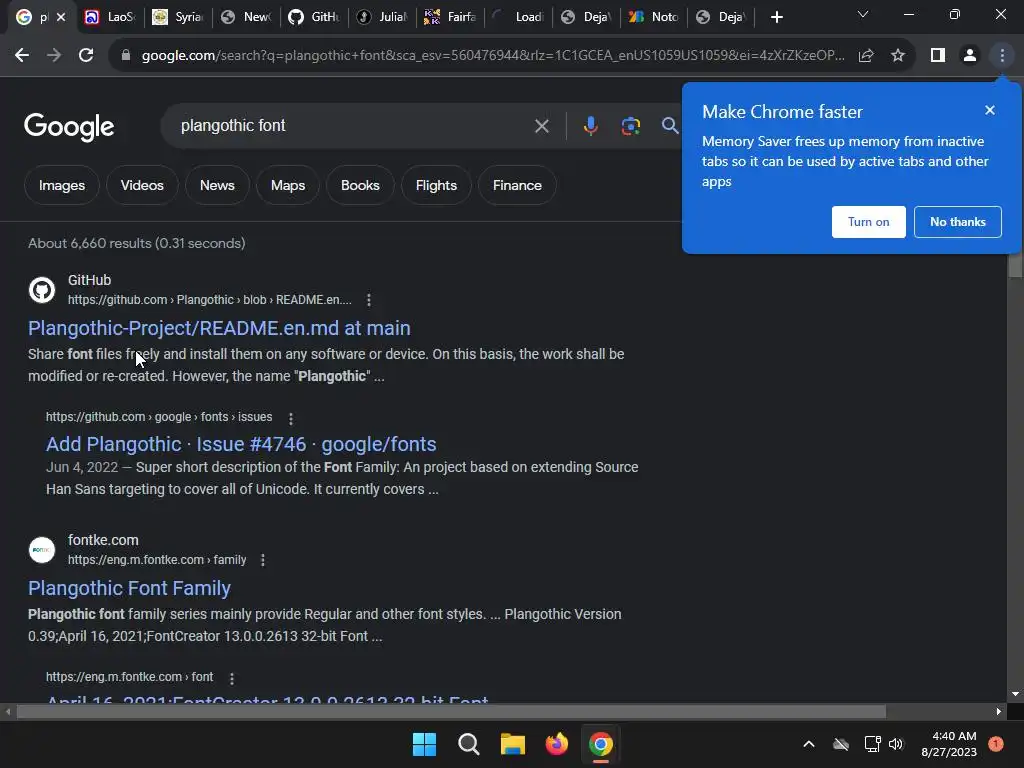Go to Google homepage via logo
Viewport: 1024px width, 768px height.
point(69,127)
